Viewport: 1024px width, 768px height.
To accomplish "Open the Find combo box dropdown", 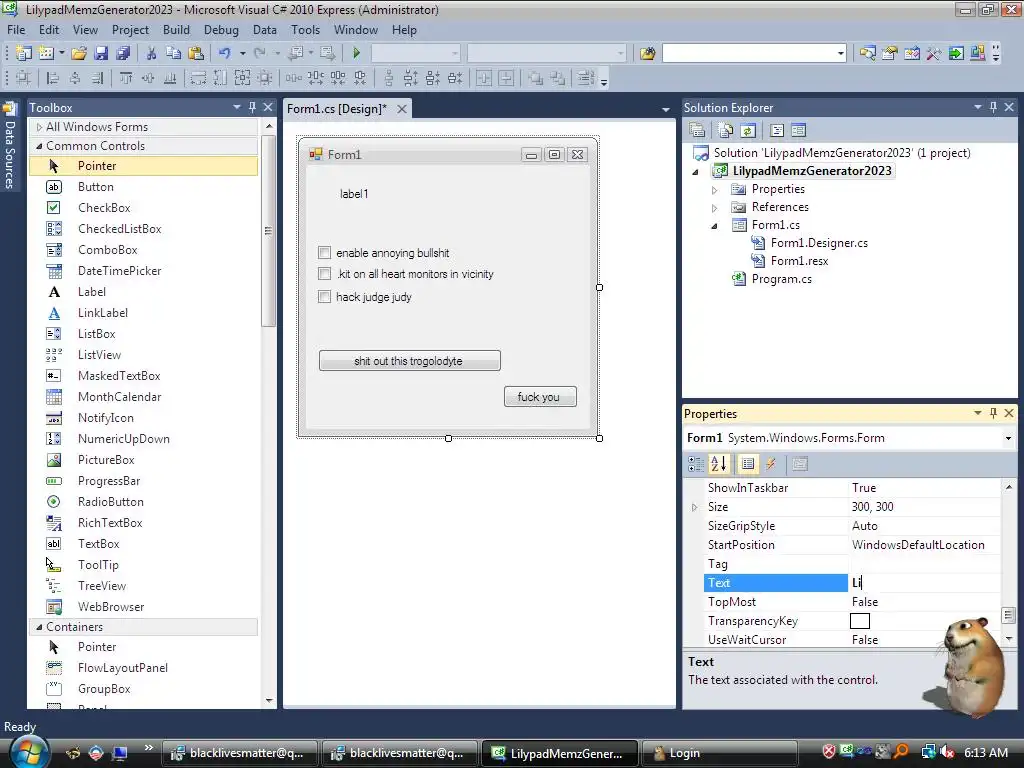I will pos(840,53).
